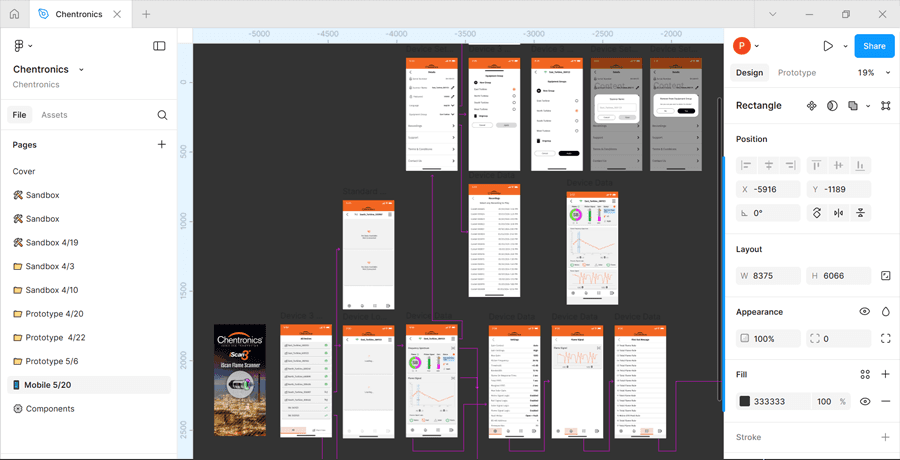Image resolution: width=900 pixels, height=460 pixels.
Task: Toggle the sidebar collapse icon
Action: click(x=159, y=46)
